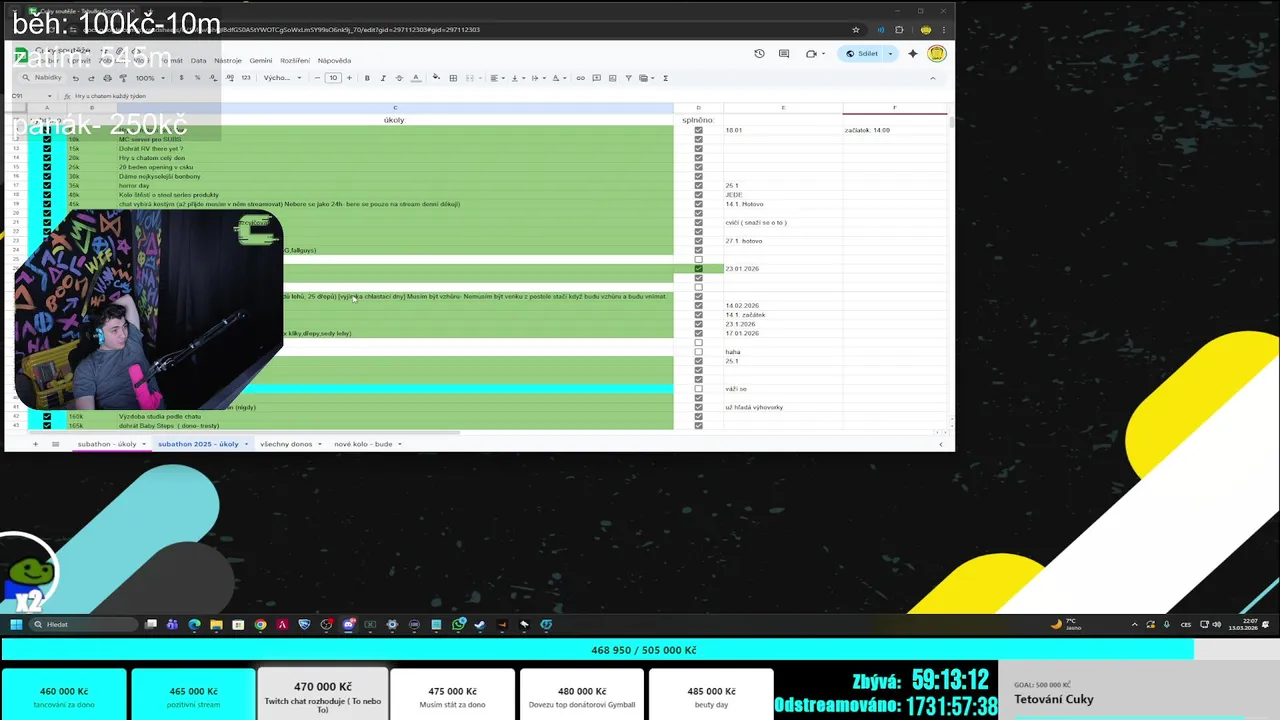The width and height of the screenshot is (1280, 720).
Task: Select the Paint format roller icon
Action: (x=123, y=78)
